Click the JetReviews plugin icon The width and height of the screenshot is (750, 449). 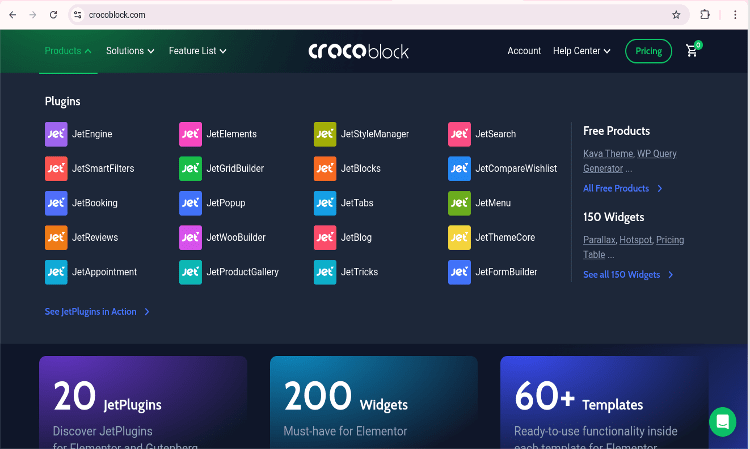click(x=56, y=237)
